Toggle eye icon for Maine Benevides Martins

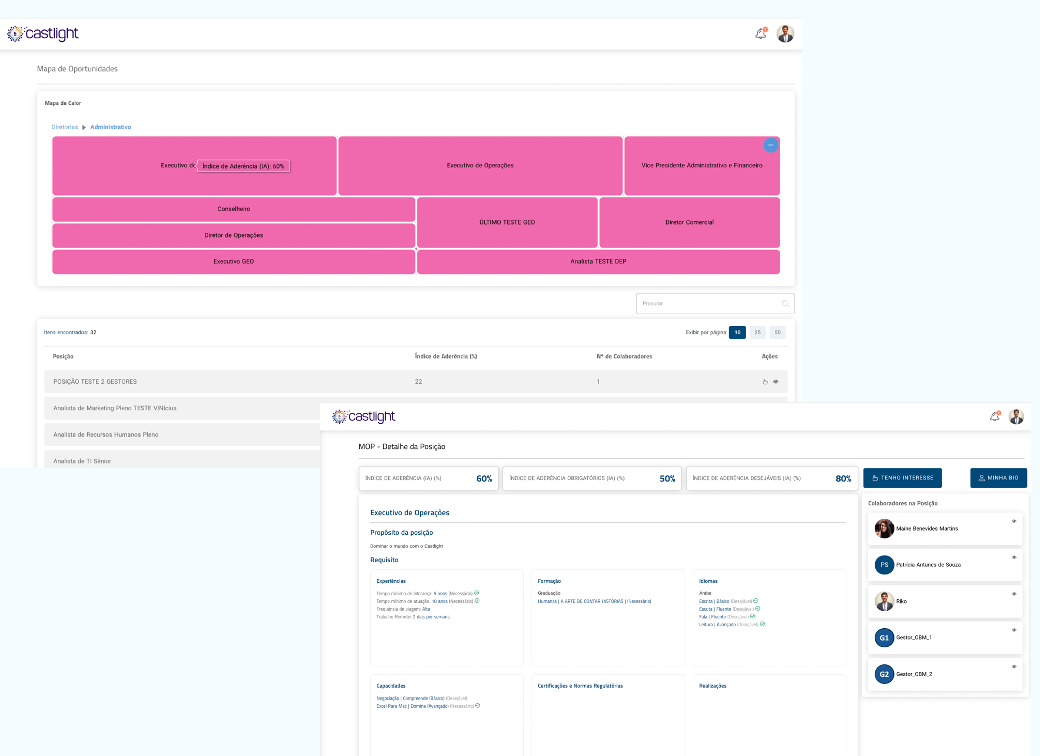(x=1014, y=521)
